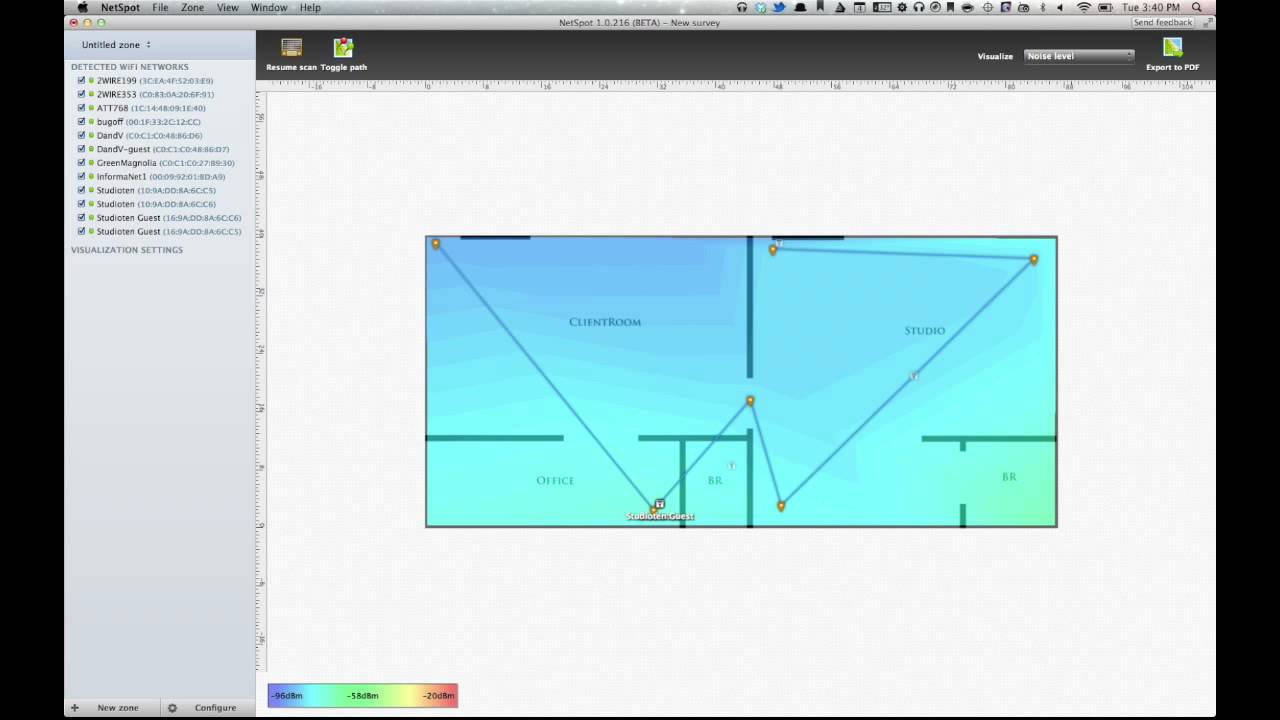Click the Export to PDF icon
The image size is (1280, 720).
point(1173,47)
